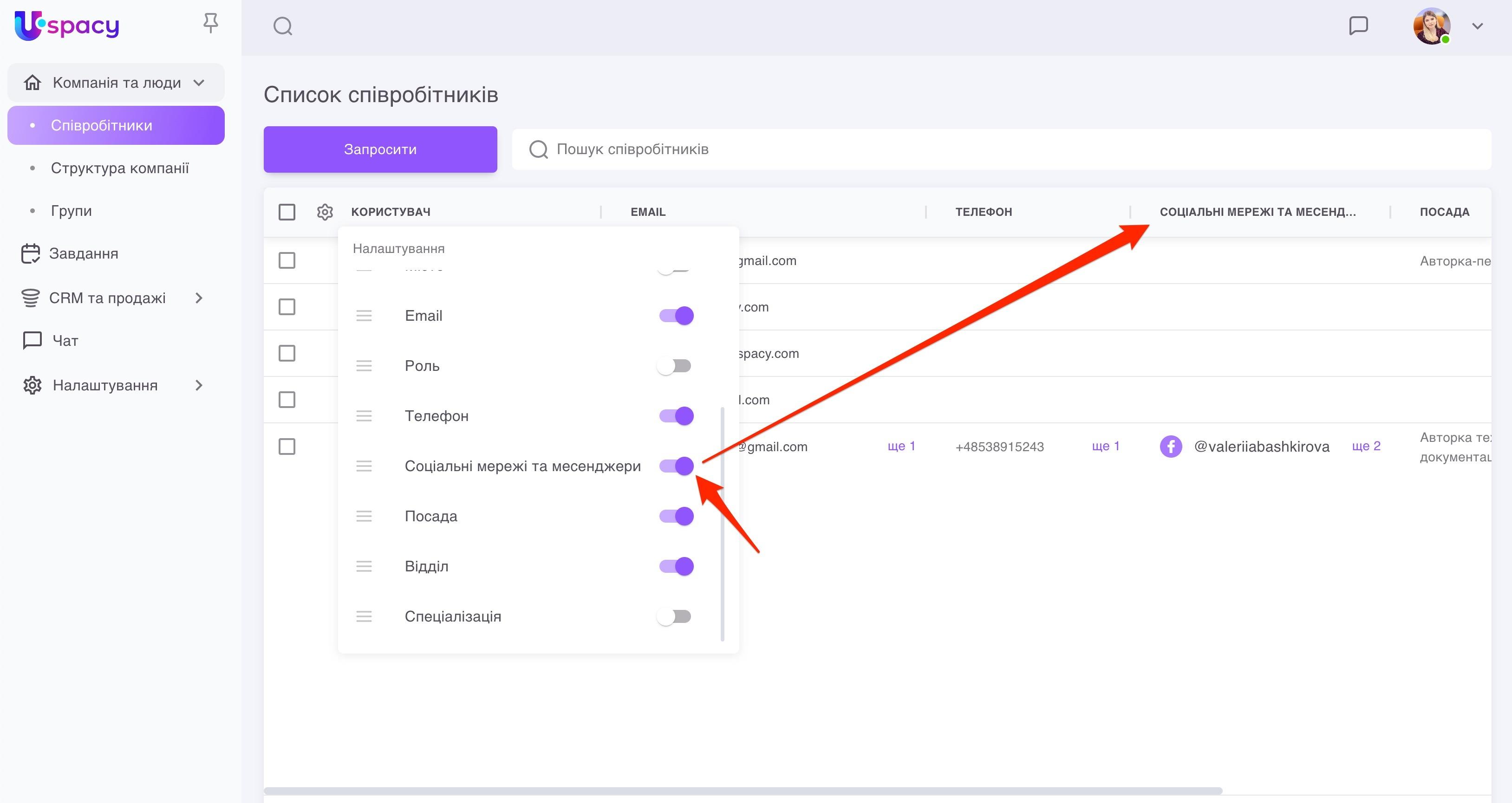Click the home icon beside Компанія та люди
This screenshot has width=1512, height=803.
(x=33, y=83)
